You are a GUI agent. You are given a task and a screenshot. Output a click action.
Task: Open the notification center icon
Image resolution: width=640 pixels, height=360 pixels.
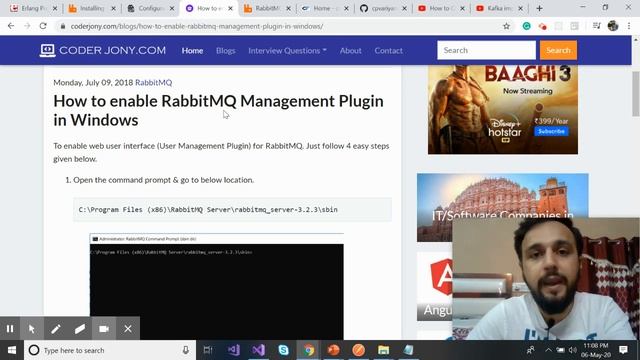pos(623,350)
